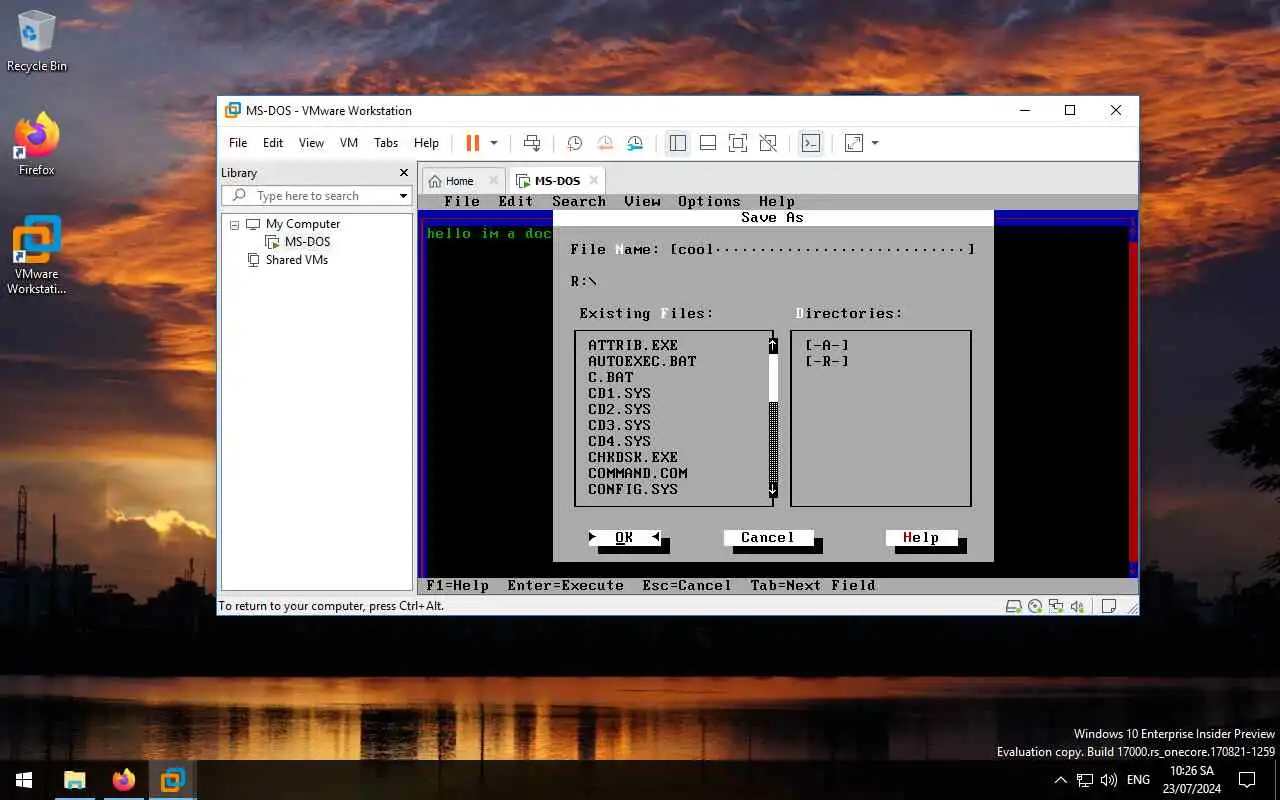Click the Library search field
1280x800 pixels.
318,196
